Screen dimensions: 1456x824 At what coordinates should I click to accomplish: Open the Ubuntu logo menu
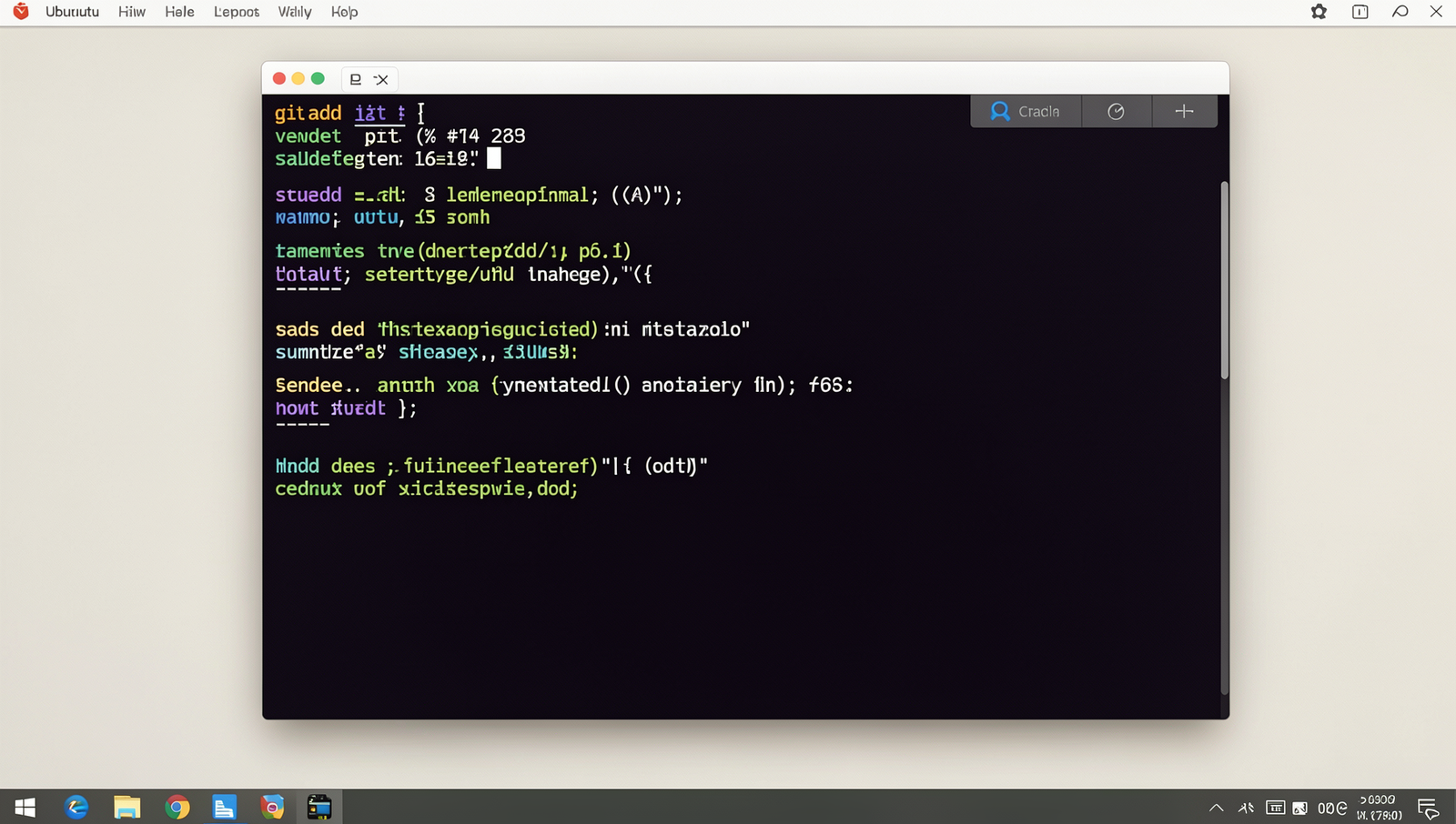point(20,12)
